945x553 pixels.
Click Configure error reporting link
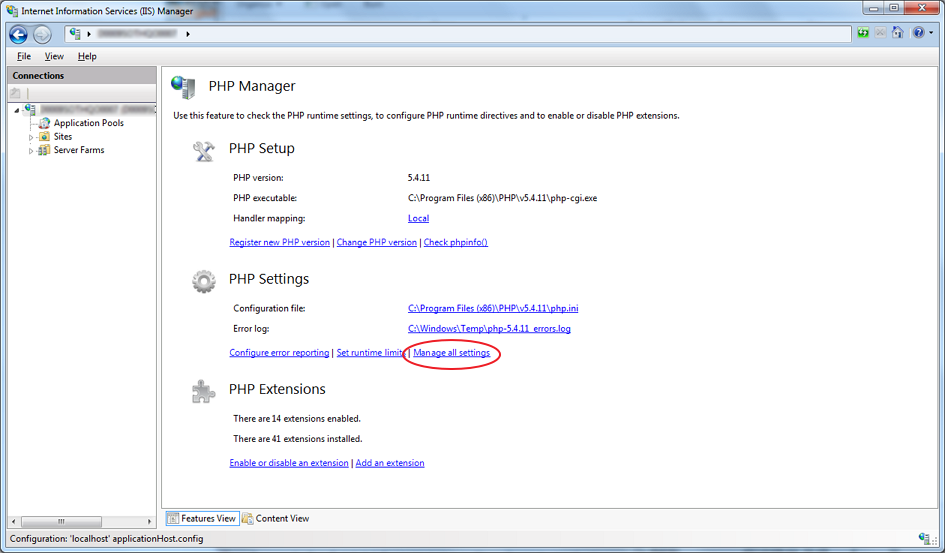279,352
